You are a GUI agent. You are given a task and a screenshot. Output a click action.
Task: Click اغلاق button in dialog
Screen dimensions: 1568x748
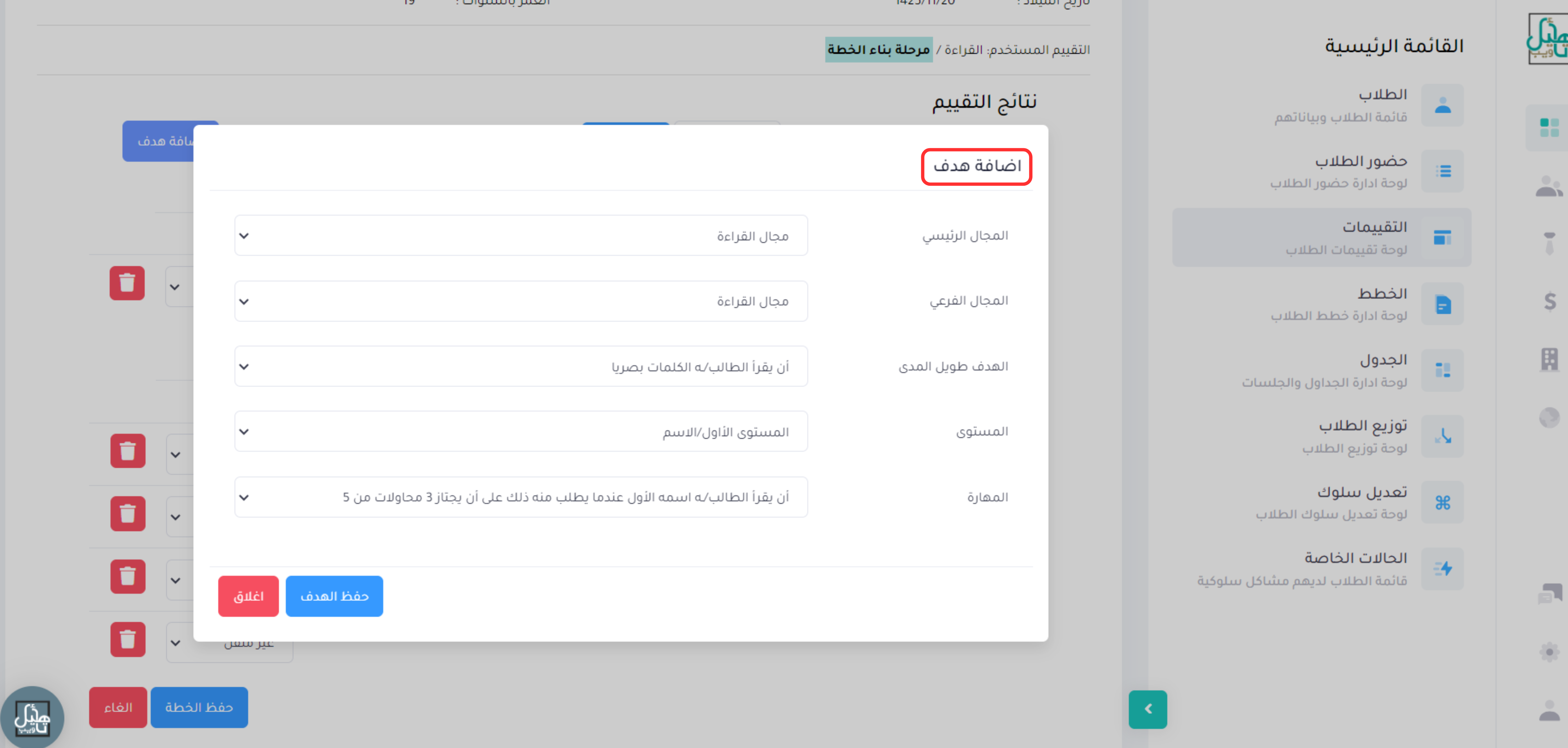coord(248,597)
